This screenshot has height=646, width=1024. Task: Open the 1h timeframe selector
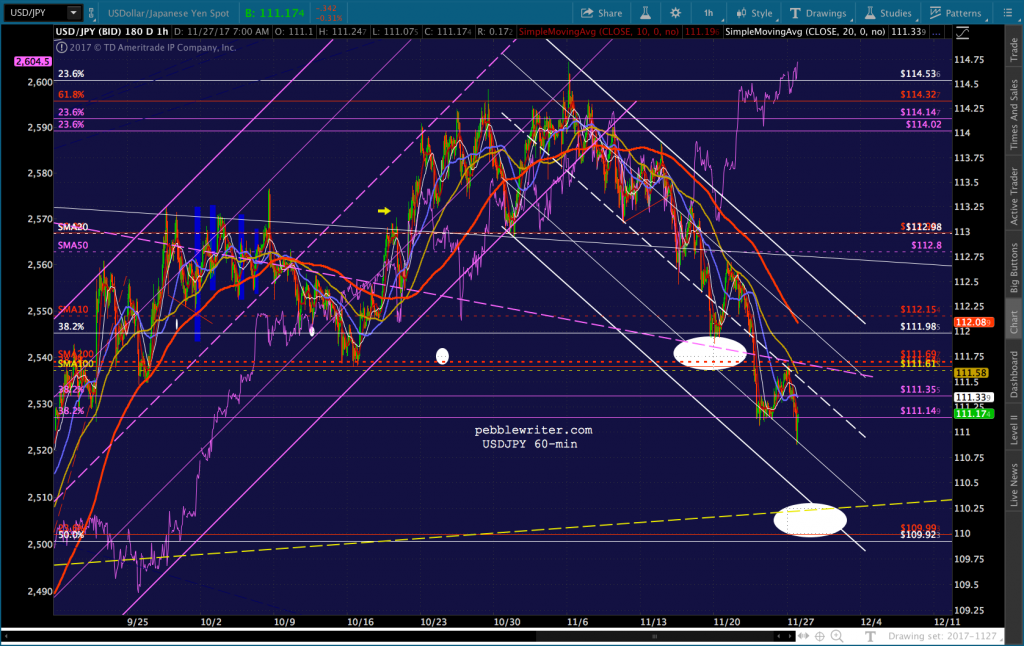709,13
